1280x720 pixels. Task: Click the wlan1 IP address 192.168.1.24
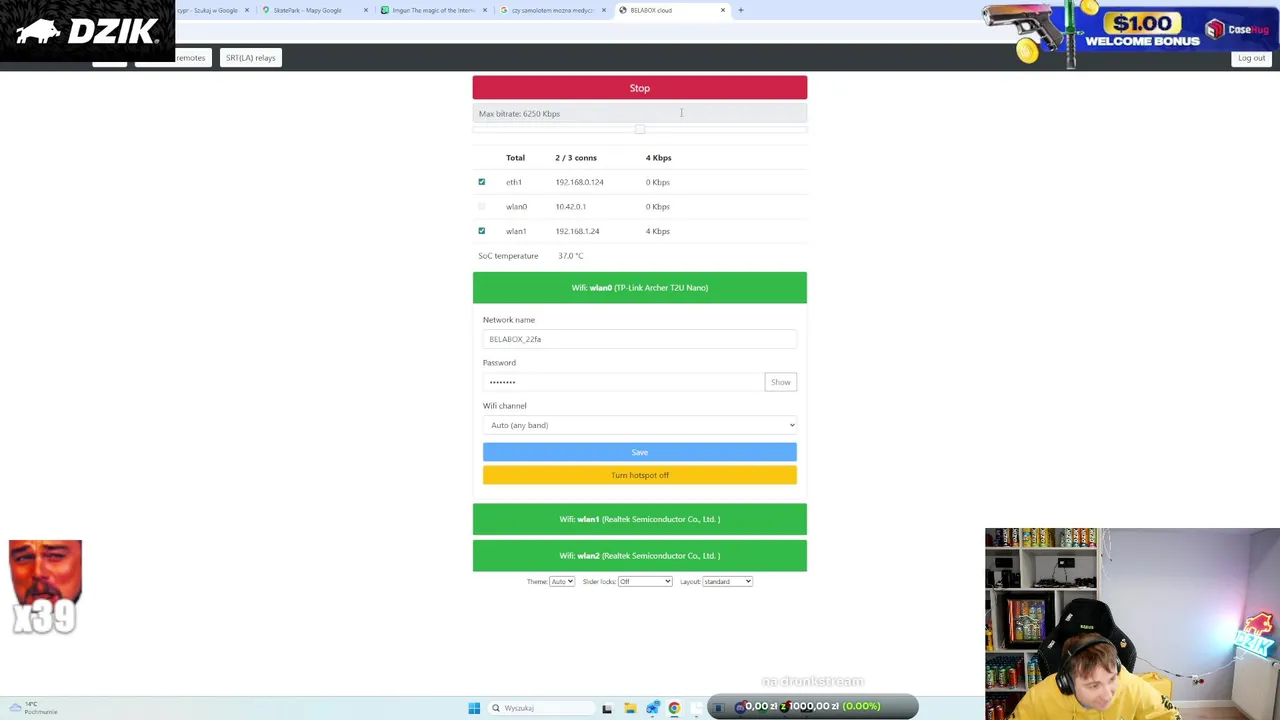click(x=577, y=231)
